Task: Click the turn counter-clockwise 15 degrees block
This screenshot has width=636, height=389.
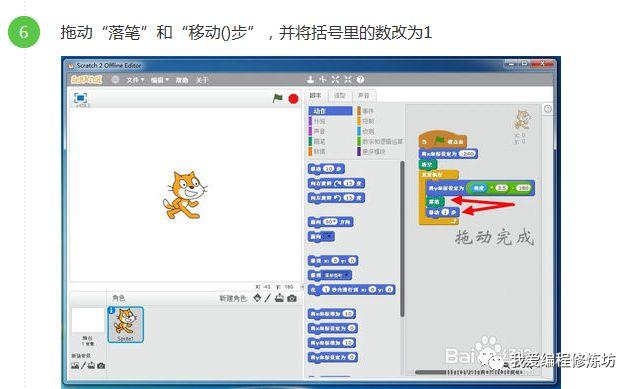Action: 336,198
